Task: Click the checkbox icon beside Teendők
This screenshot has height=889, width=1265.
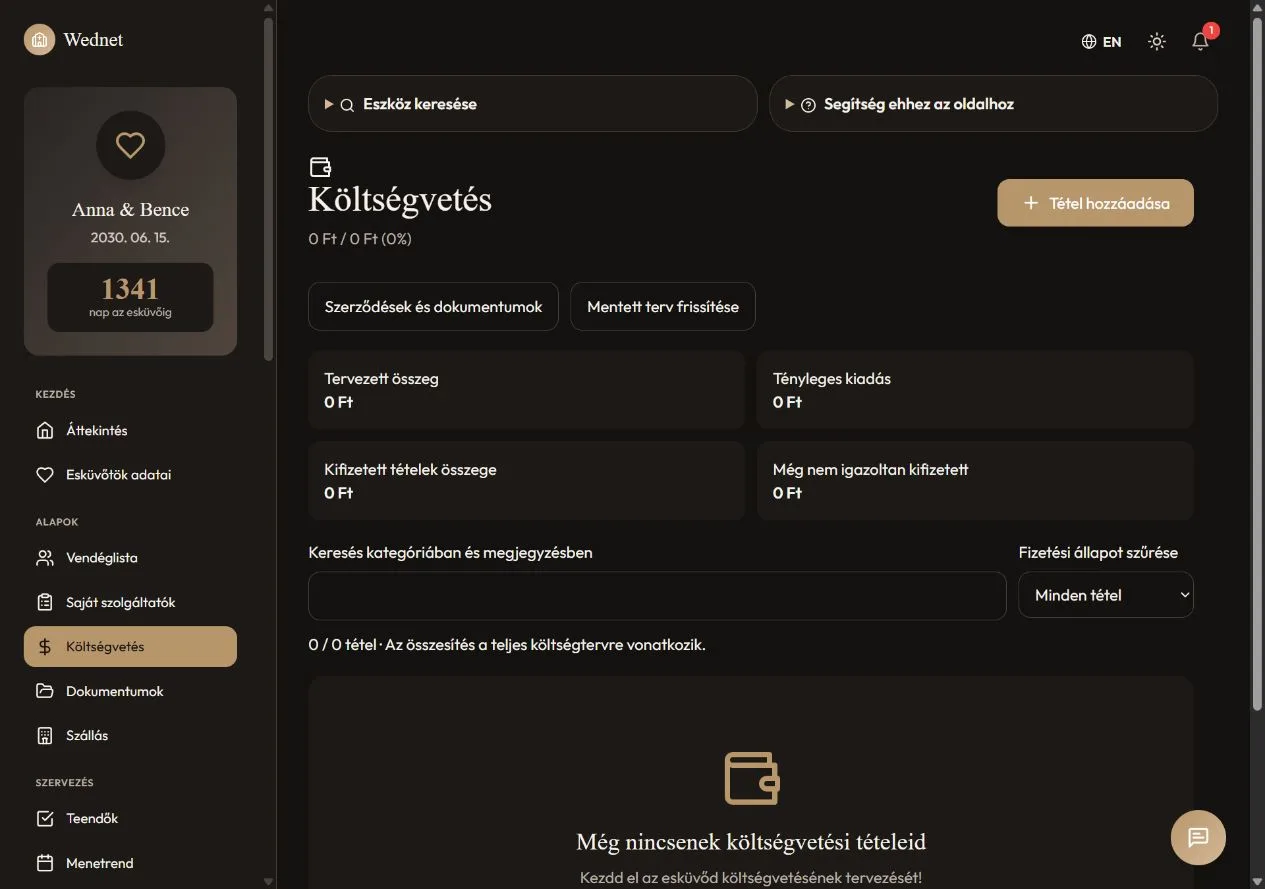Action: point(45,818)
